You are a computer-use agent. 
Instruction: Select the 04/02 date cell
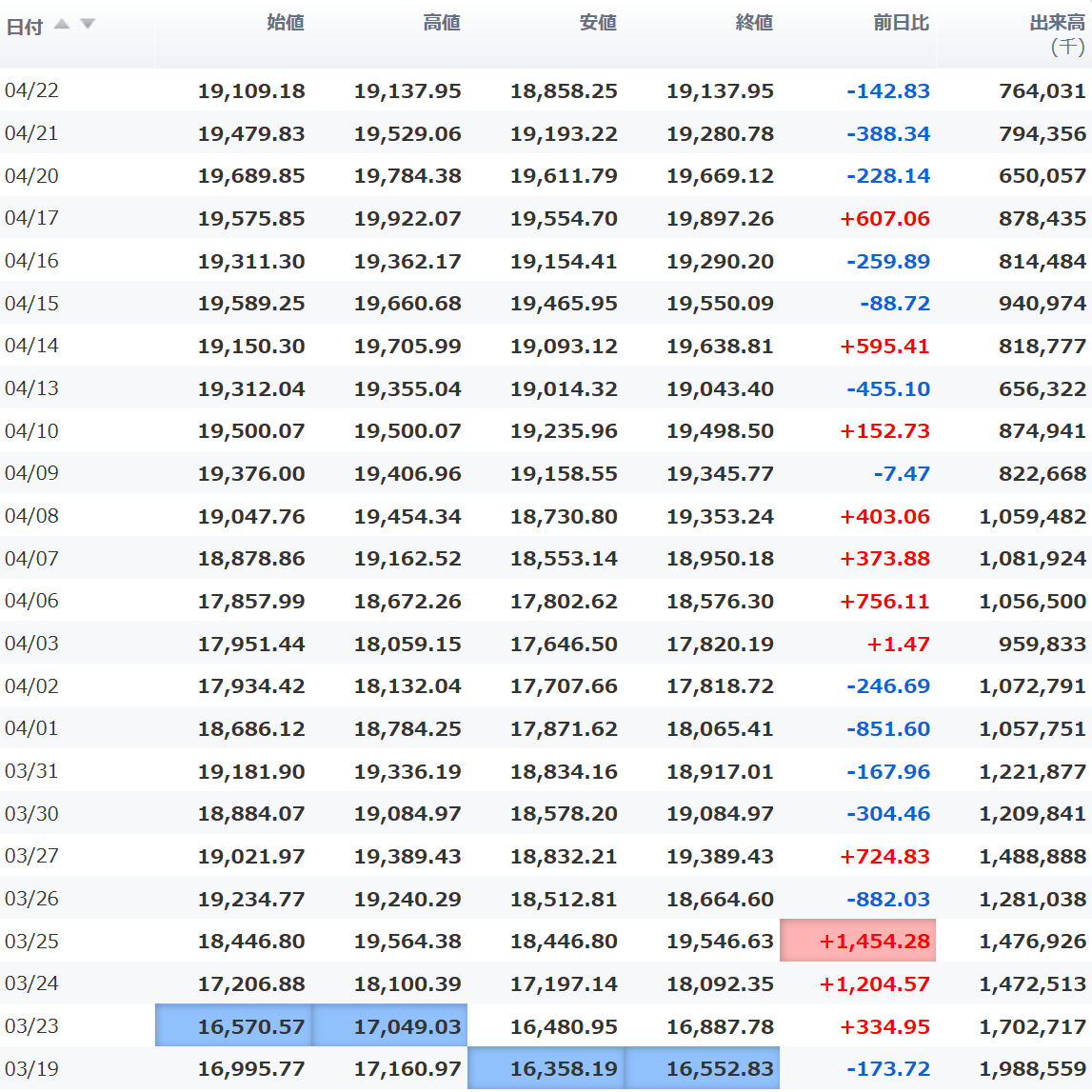(x=32, y=686)
